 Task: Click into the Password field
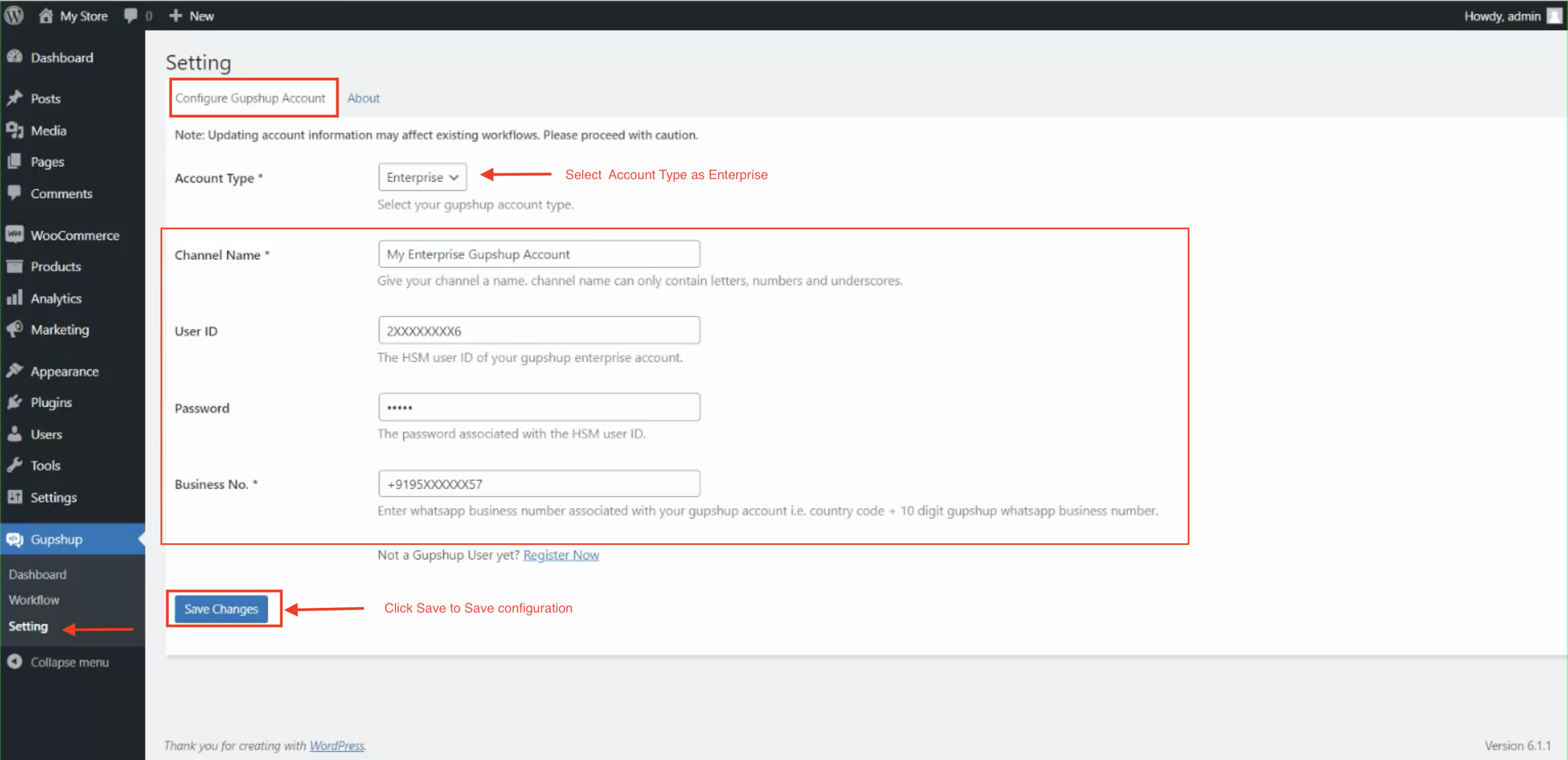(x=539, y=407)
